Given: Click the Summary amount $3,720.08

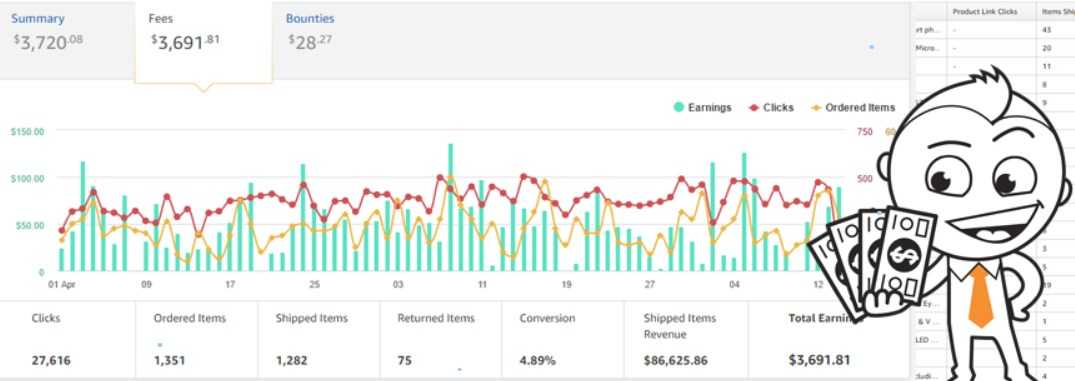Looking at the screenshot, I should (48, 42).
